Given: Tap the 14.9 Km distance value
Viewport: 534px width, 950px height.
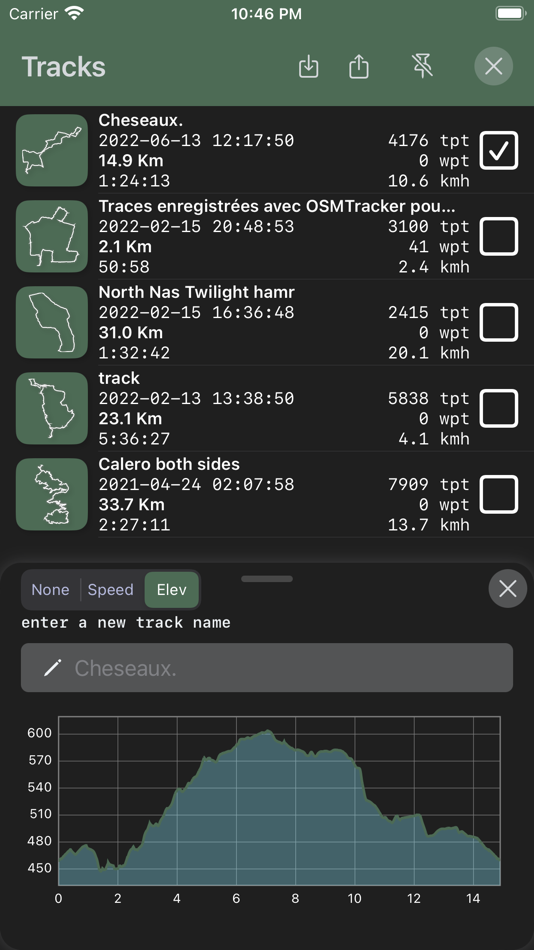Looking at the screenshot, I should pos(131,161).
